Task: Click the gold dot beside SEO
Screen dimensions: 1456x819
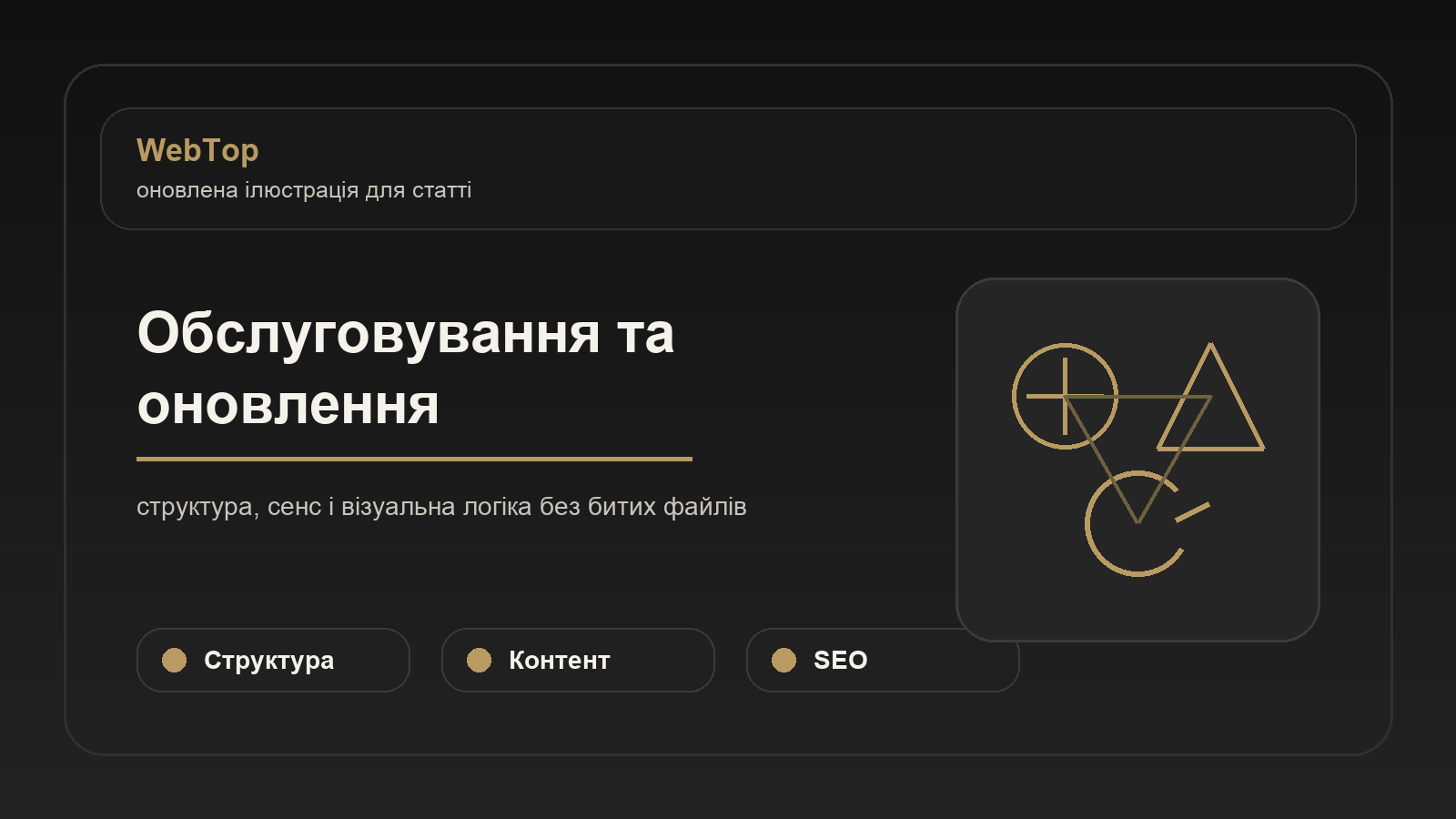Action: 784,660
